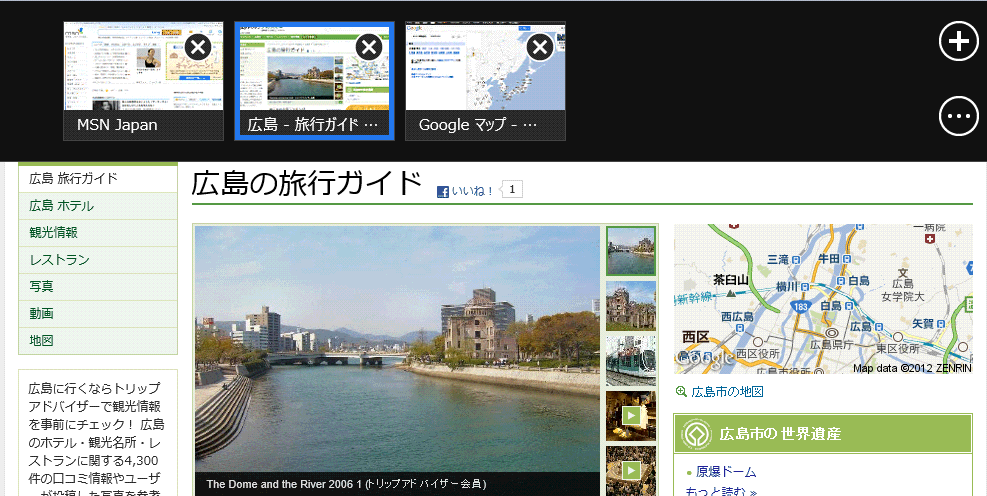
Task: Click the Facebook いいね! button
Action: point(466,190)
